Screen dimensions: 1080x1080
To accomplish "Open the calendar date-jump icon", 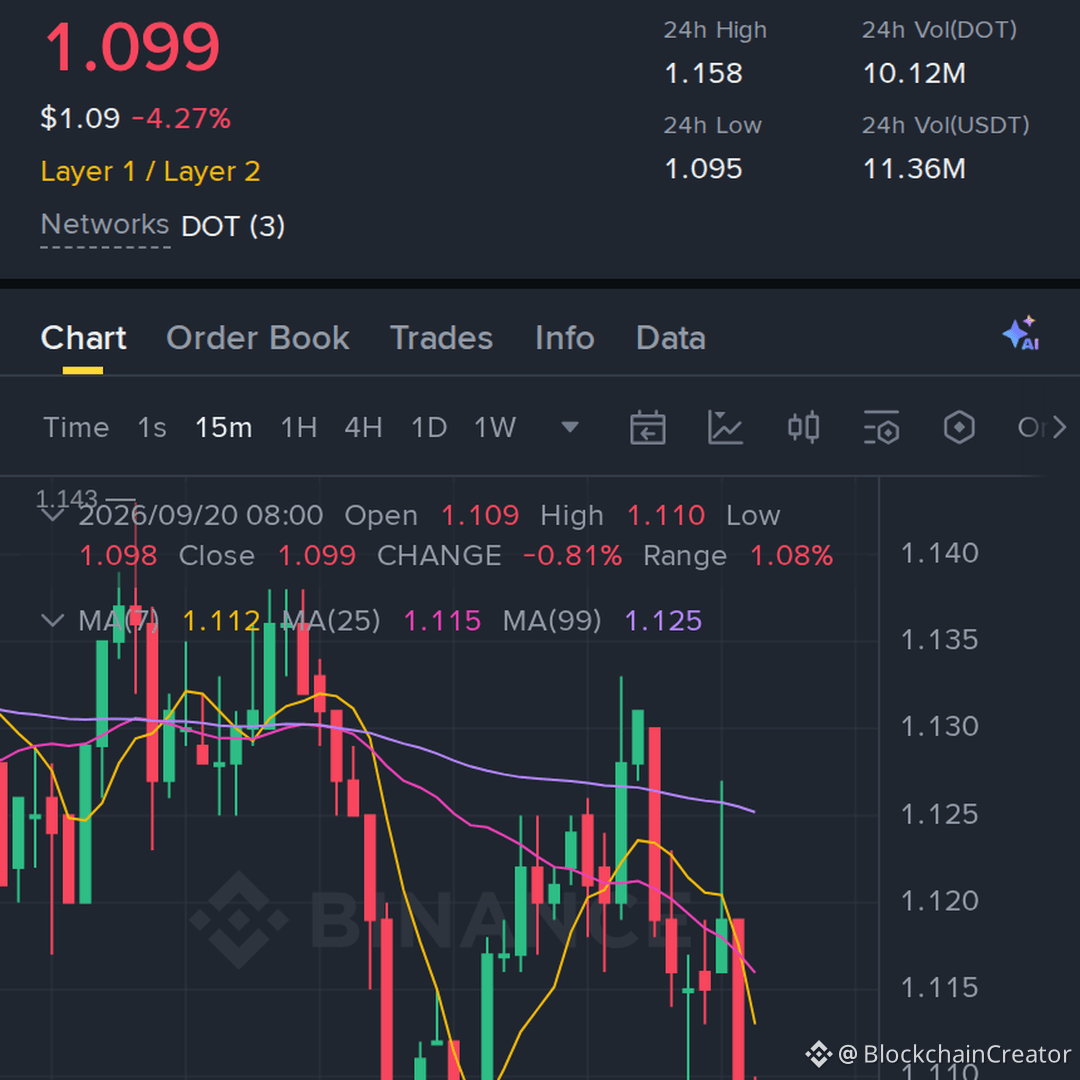I will click(x=647, y=428).
